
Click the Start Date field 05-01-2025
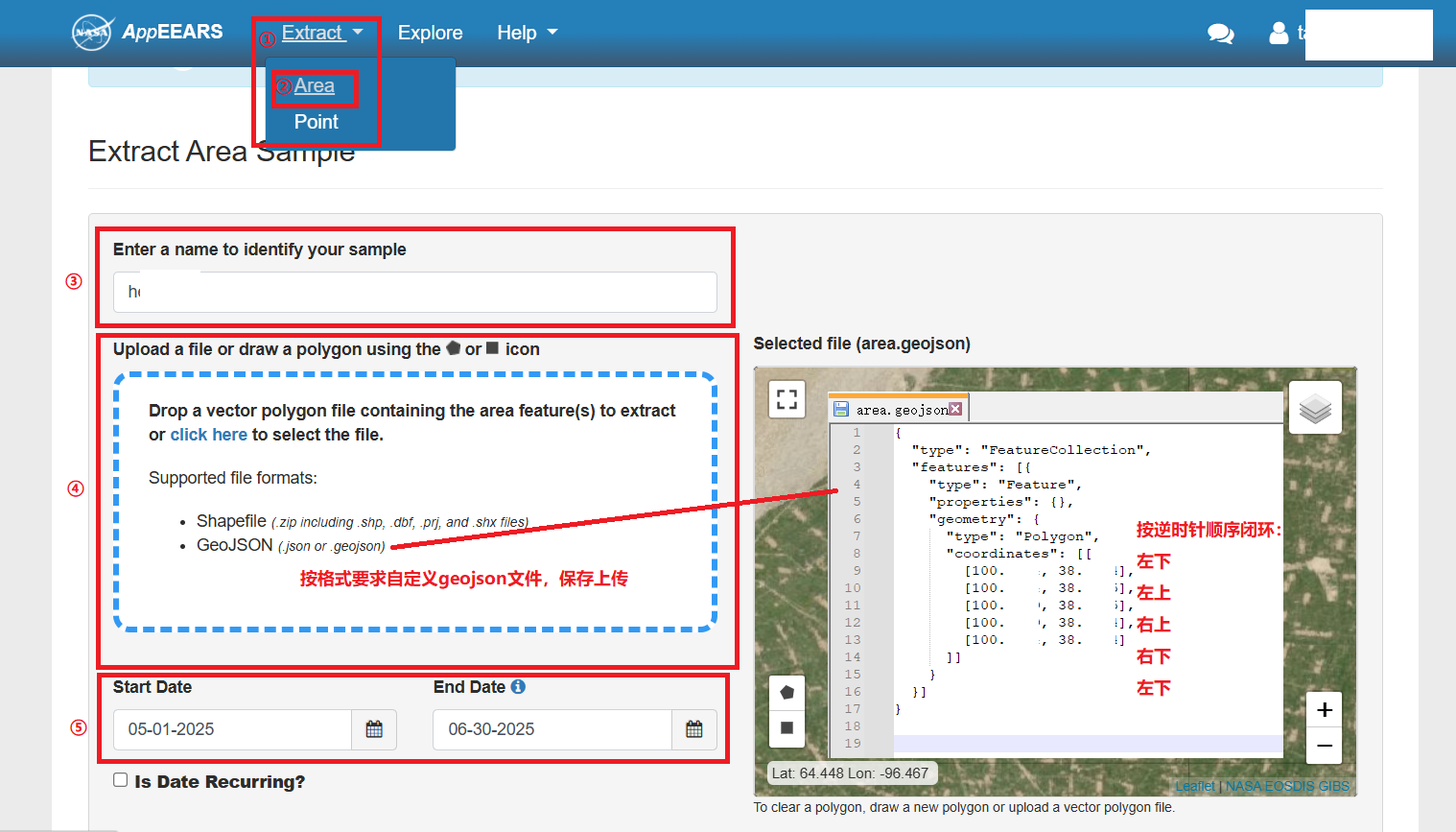(233, 729)
